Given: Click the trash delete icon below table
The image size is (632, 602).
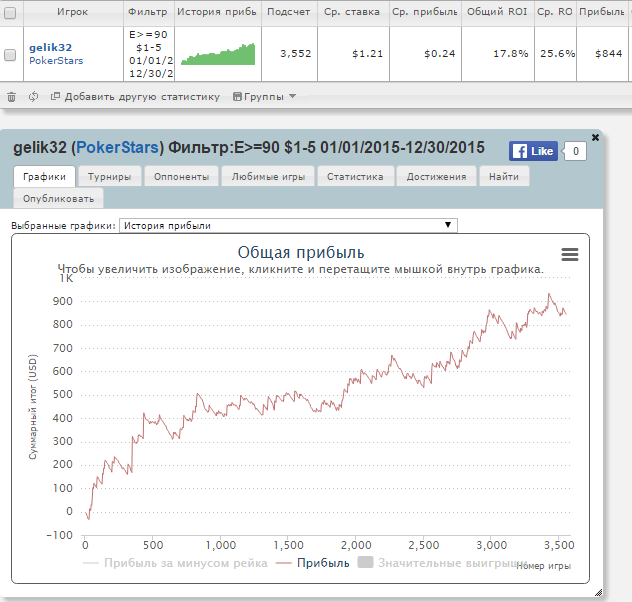Looking at the screenshot, I should pos(11,97).
